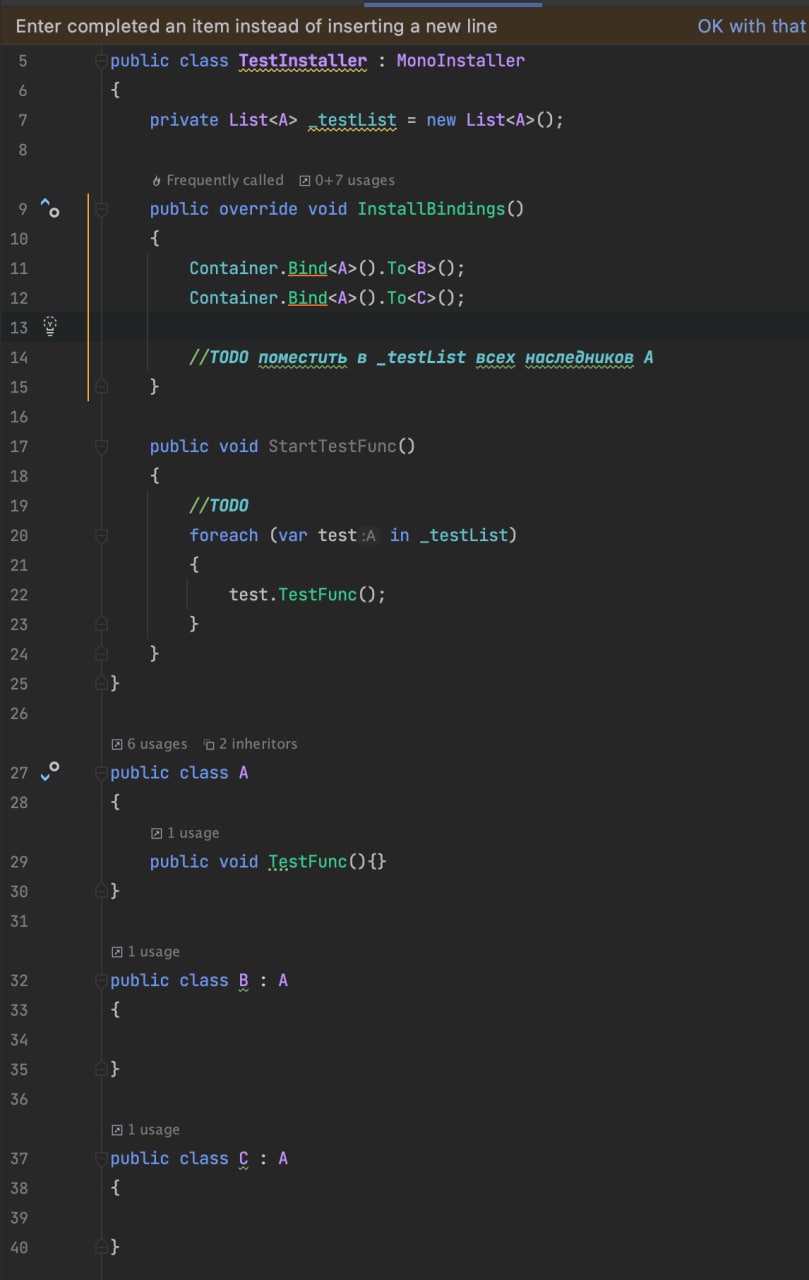The width and height of the screenshot is (809, 1280).
Task: Click the fold end marker on line 40
Action: click(101, 1247)
